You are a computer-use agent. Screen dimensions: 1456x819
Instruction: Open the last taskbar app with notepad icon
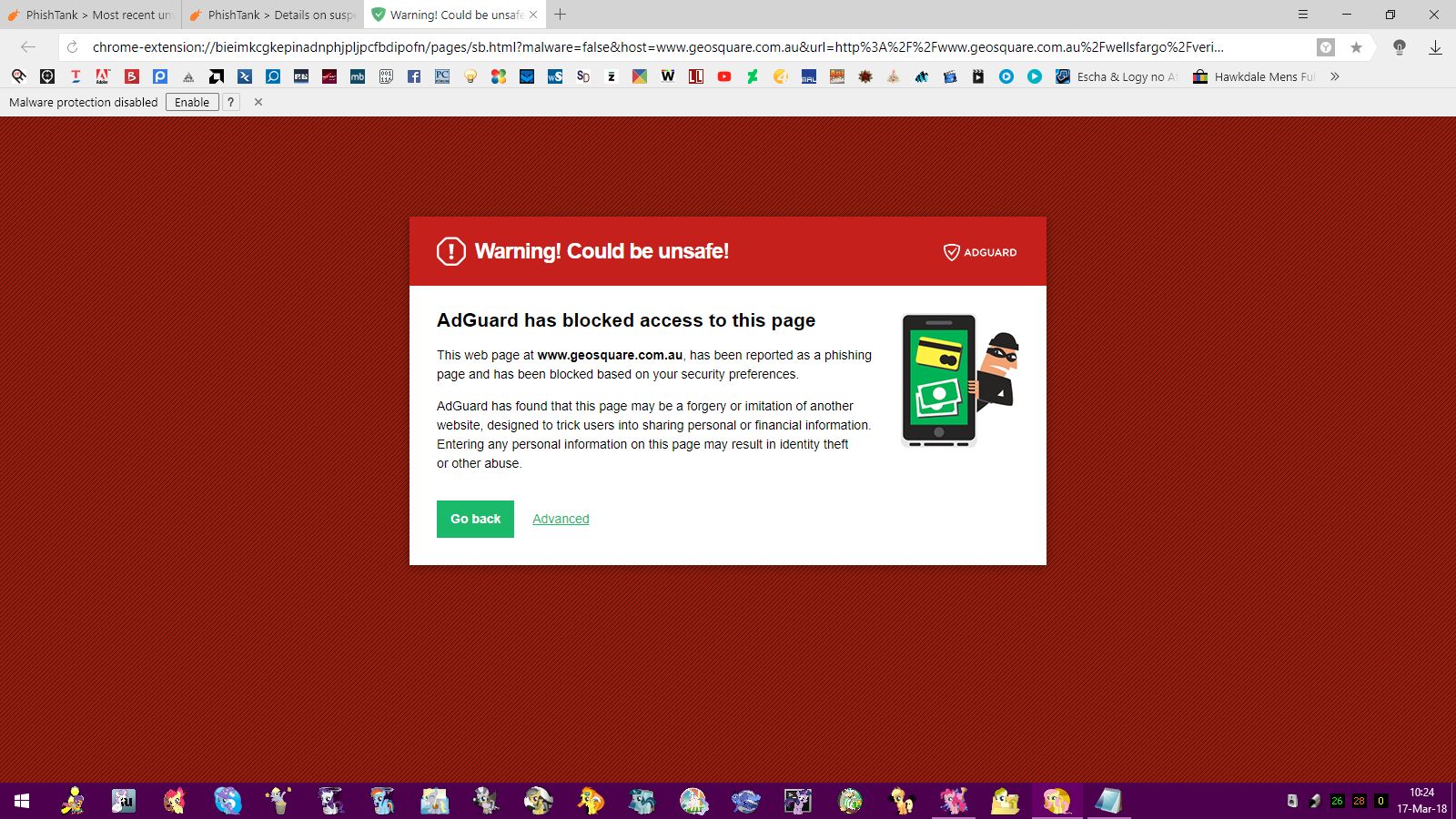[1108, 801]
